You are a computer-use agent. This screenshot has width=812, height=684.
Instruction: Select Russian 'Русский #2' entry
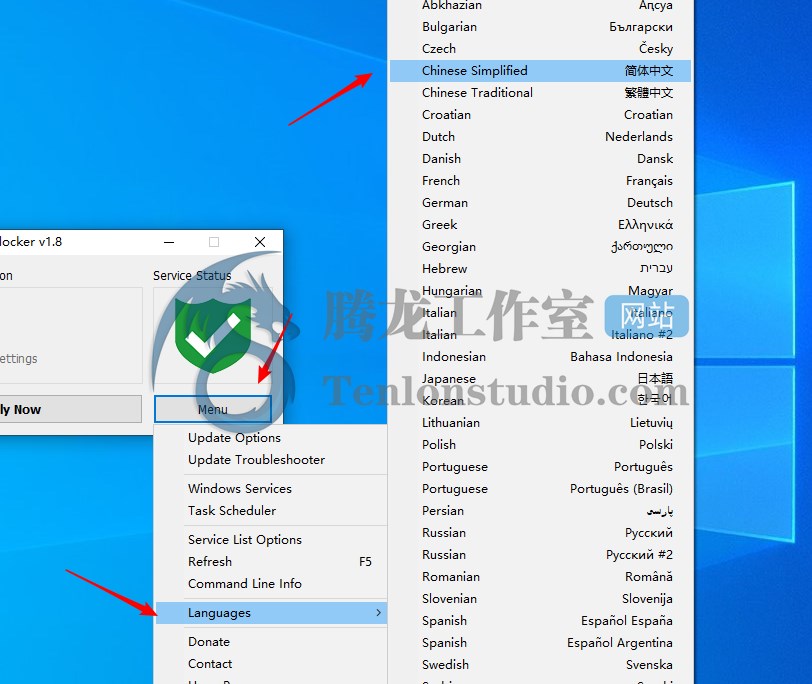point(540,555)
